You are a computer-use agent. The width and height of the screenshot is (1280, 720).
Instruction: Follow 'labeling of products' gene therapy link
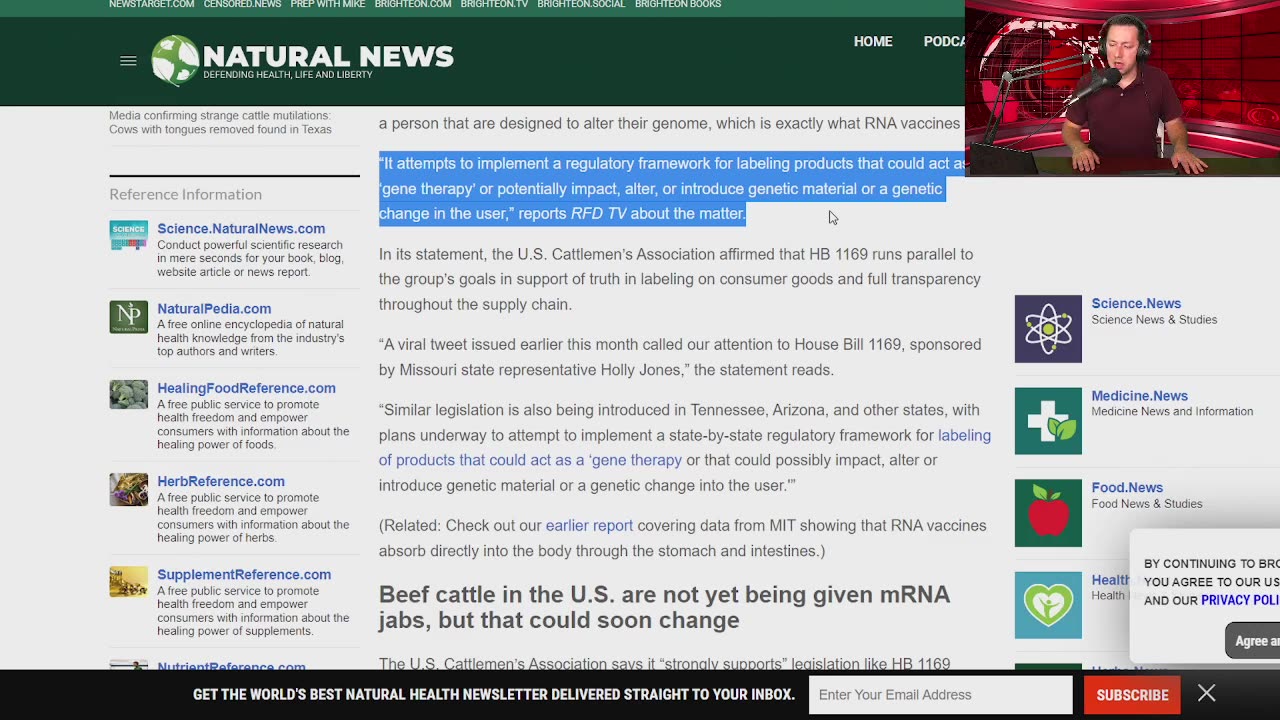coord(684,448)
